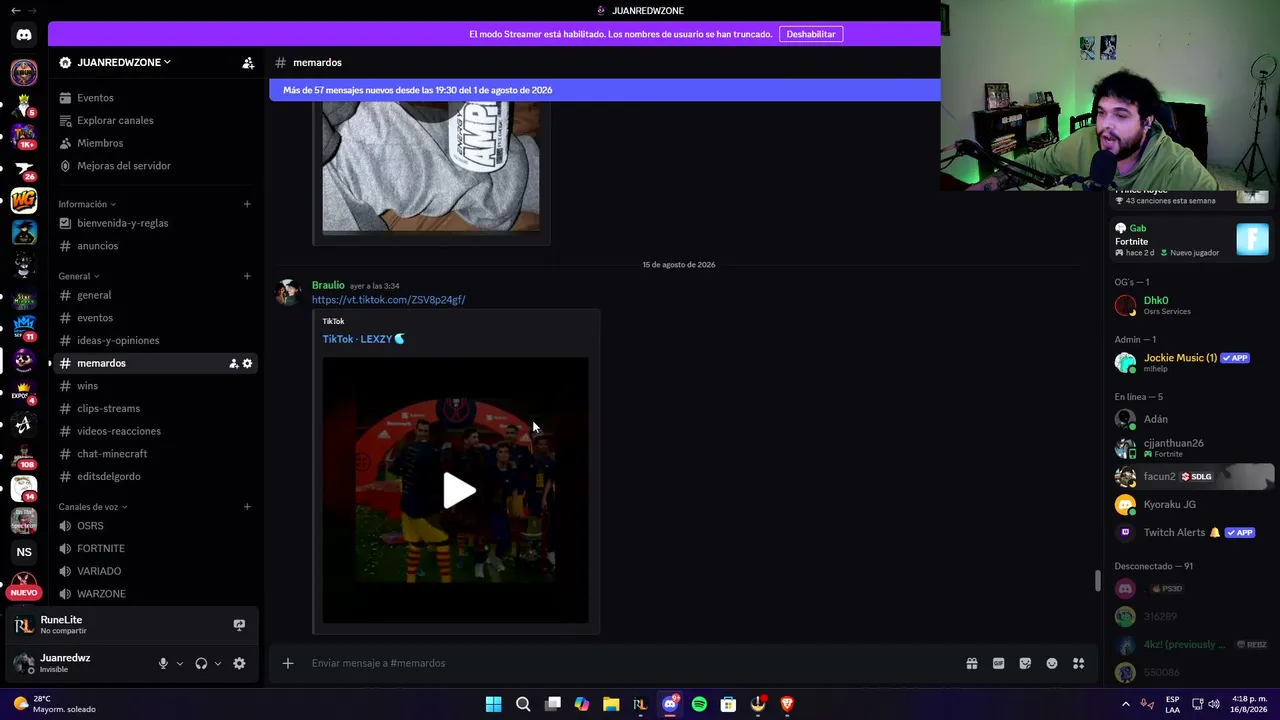This screenshot has width=1280, height=720.
Task: Open RuneLite from the taskbar
Action: (640, 704)
